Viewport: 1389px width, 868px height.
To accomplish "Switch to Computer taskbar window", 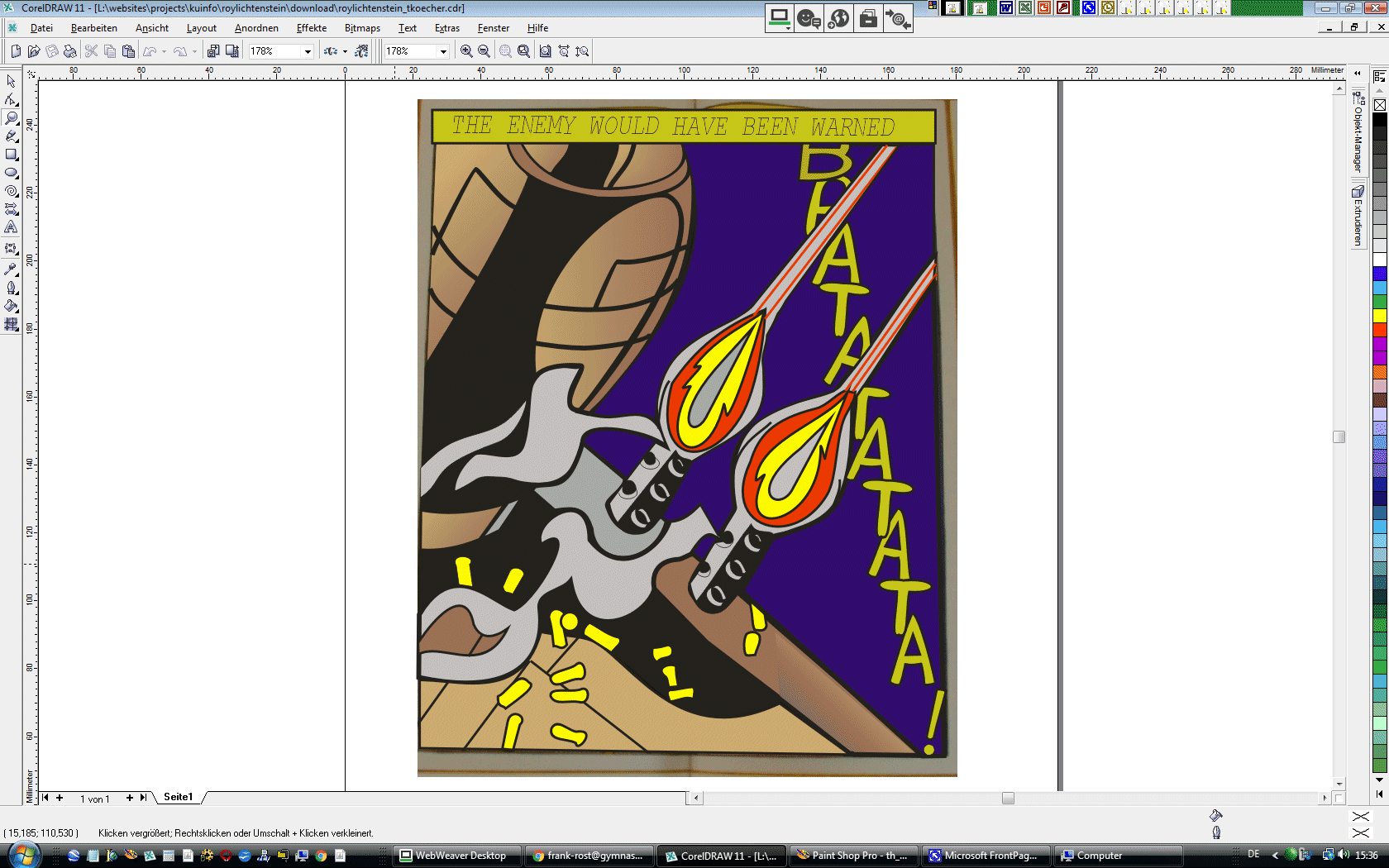I will pos(1117,856).
